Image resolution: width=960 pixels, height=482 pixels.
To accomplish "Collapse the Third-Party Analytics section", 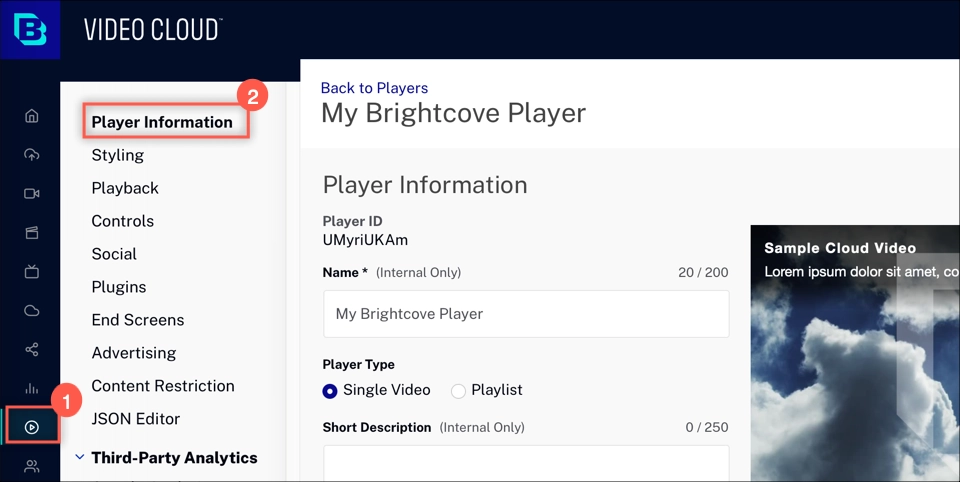I will click(80, 457).
